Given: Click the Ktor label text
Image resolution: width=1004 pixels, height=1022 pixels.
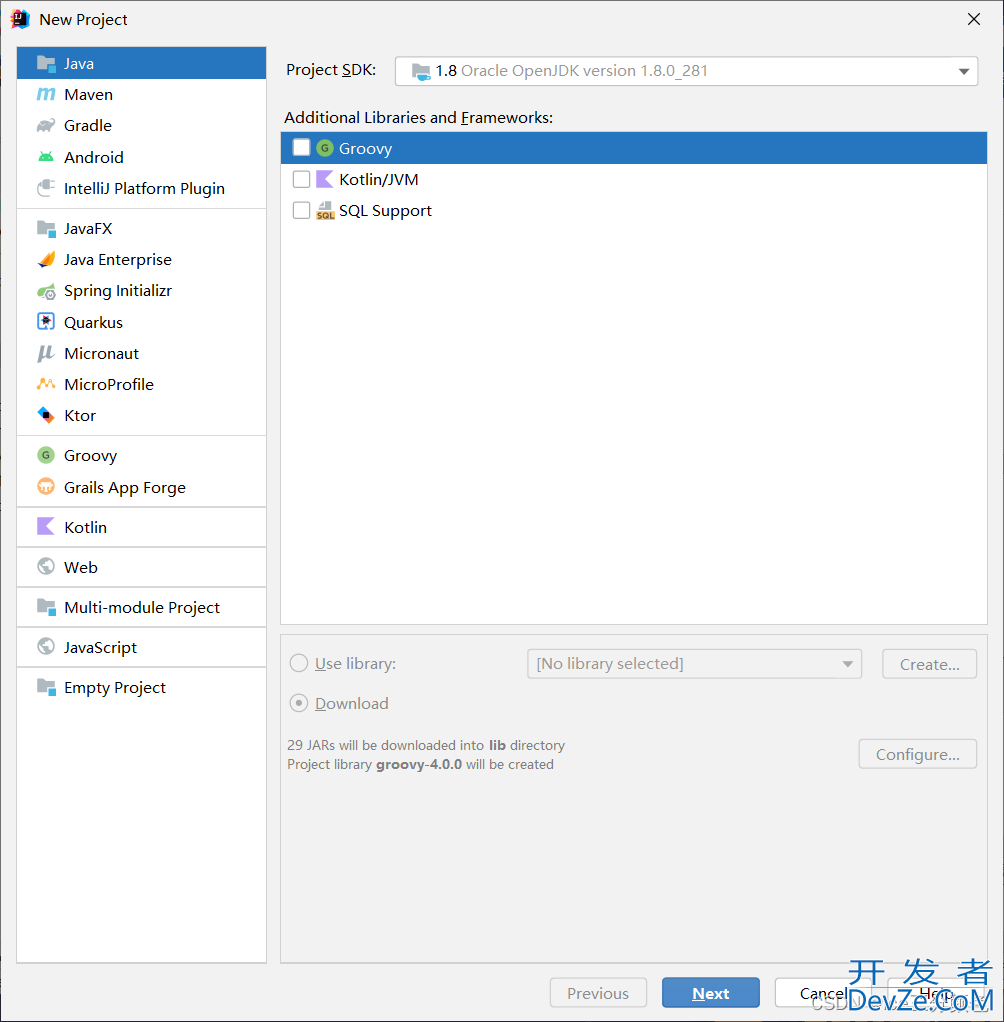Looking at the screenshot, I should pos(80,415).
